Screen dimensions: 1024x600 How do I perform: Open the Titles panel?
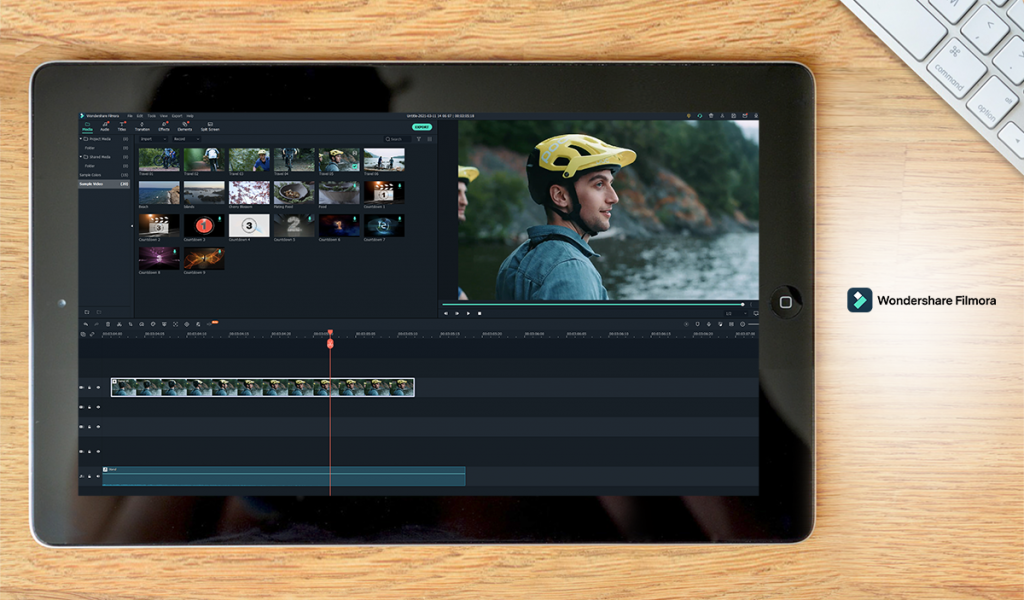(x=122, y=127)
